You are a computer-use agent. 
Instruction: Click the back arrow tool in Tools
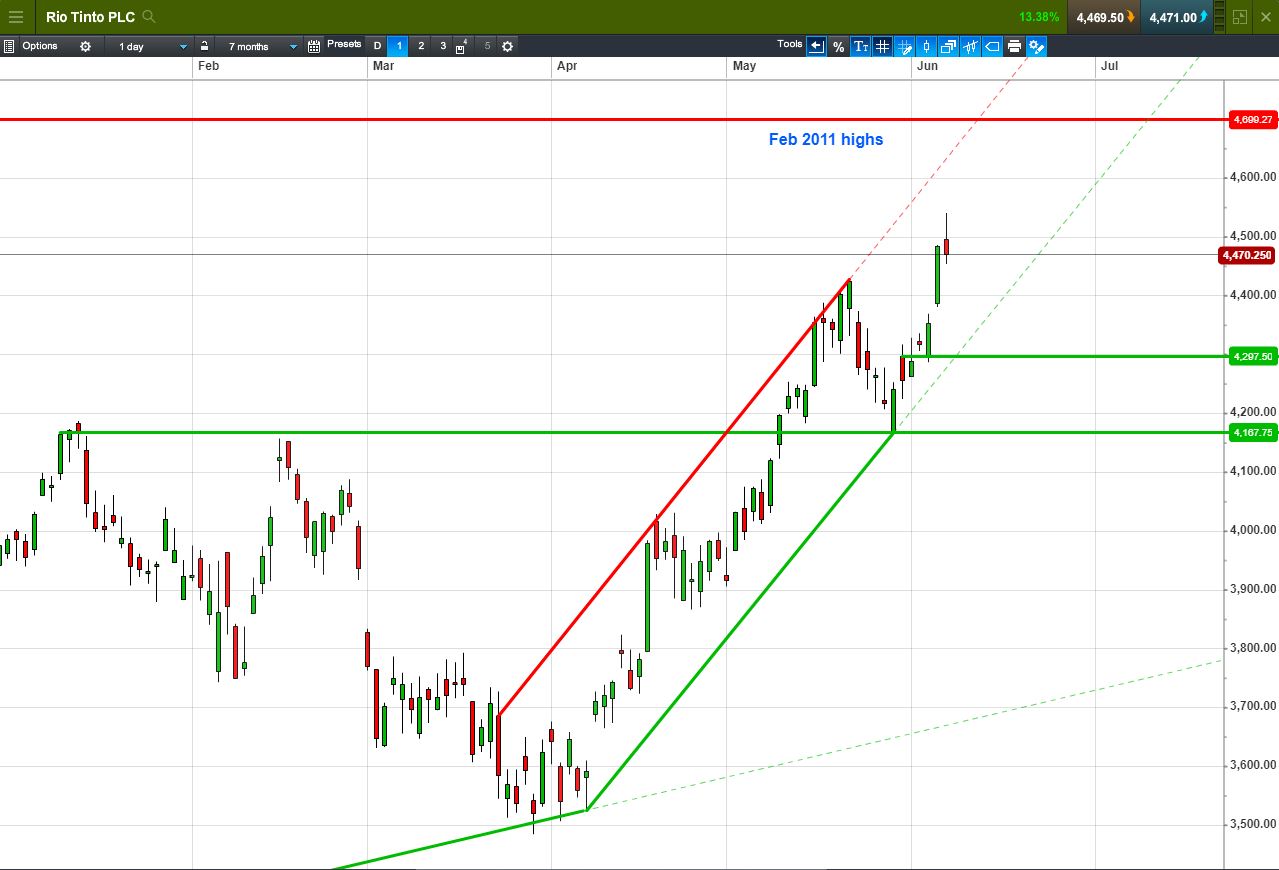coord(816,46)
